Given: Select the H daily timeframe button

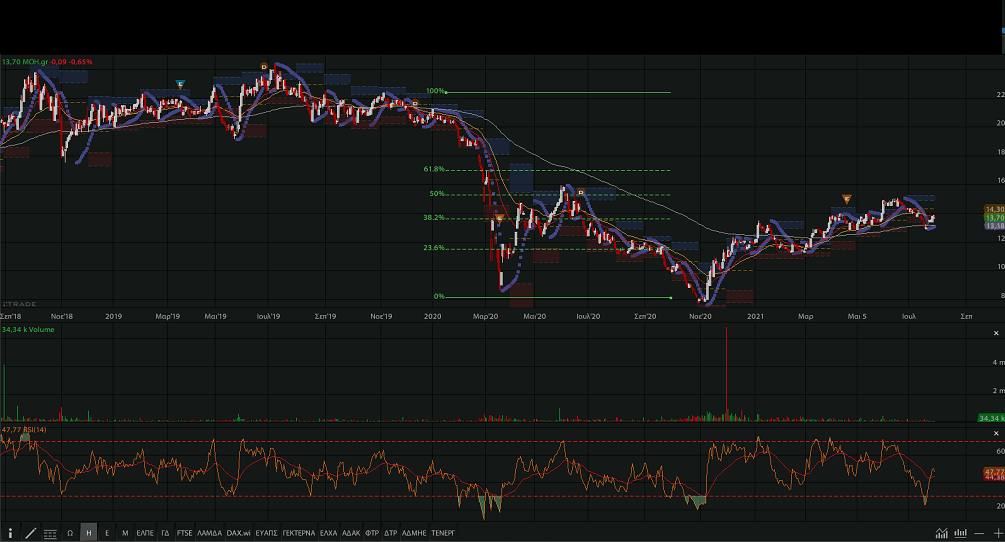Looking at the screenshot, I should [89, 534].
